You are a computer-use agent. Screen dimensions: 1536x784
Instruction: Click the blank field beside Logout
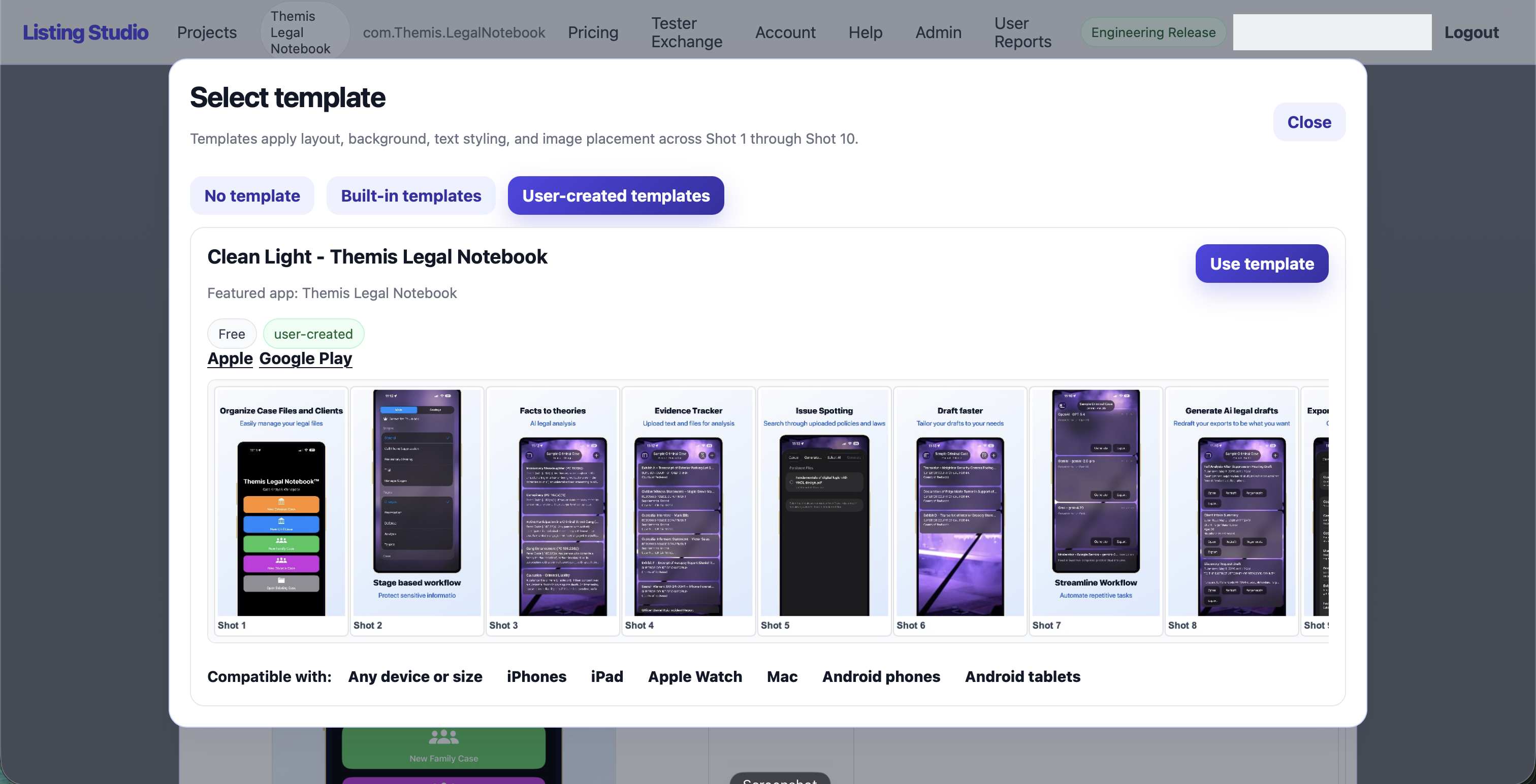pos(1332,32)
